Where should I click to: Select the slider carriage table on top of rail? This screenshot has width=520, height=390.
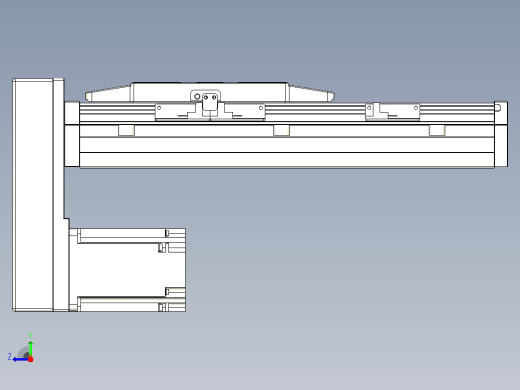210,92
